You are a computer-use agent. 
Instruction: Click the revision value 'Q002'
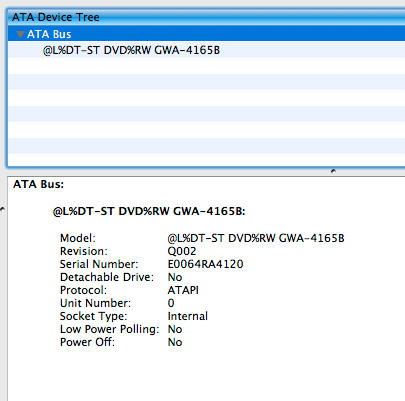pyautogui.click(x=182, y=251)
